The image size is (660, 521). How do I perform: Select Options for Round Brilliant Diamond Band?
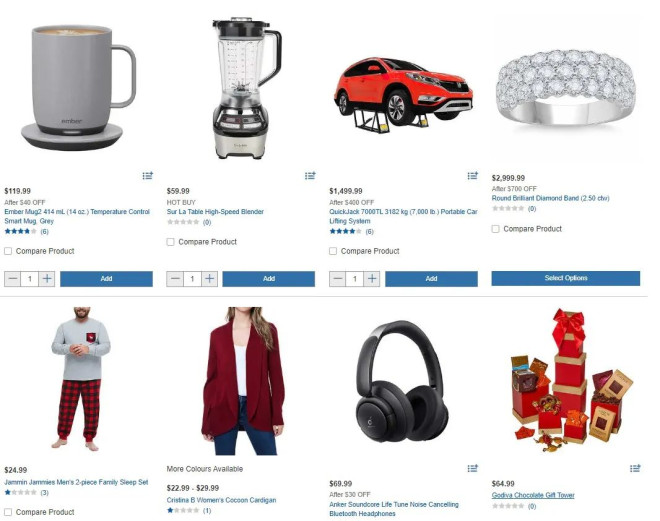pos(566,278)
